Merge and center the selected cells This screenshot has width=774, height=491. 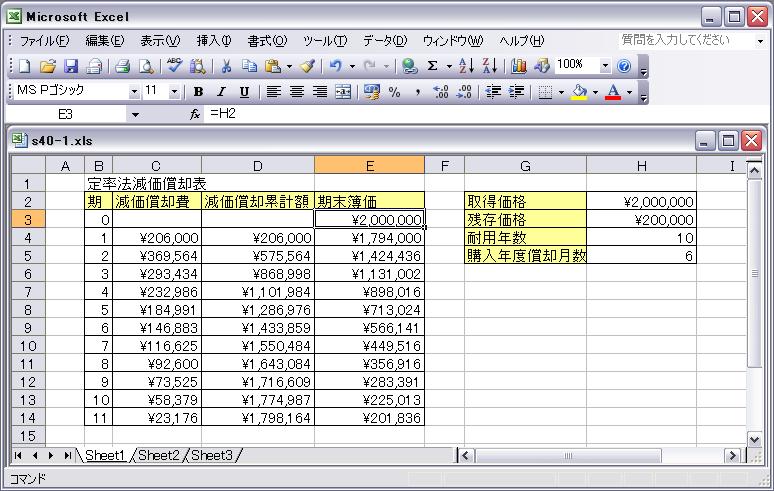(343, 92)
